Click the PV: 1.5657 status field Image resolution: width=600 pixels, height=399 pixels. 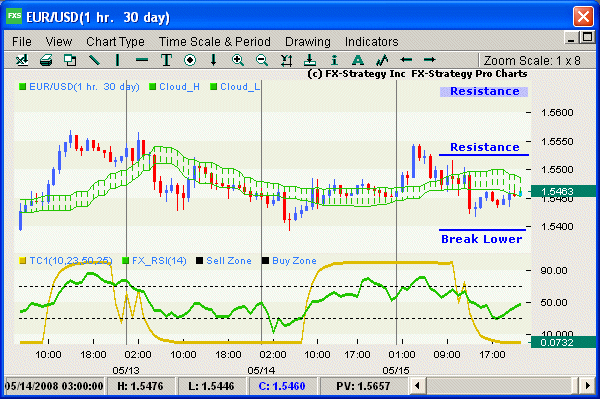coord(364,386)
